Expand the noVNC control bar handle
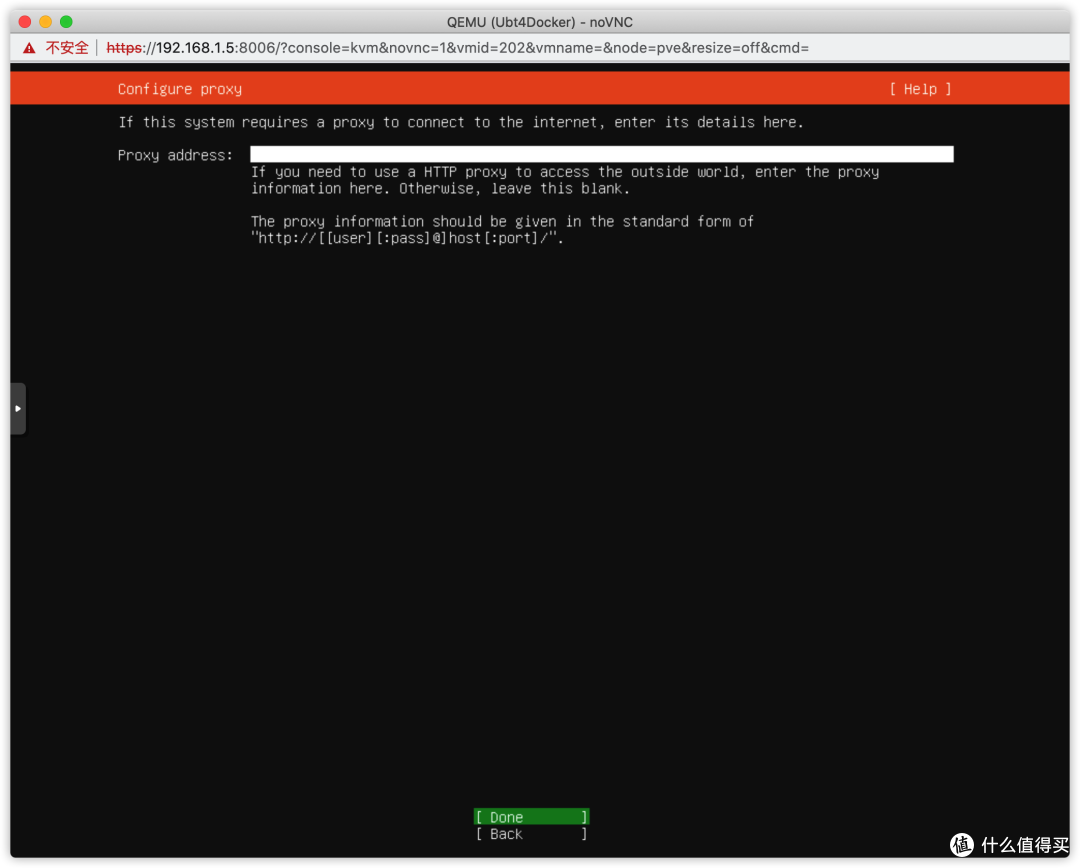 point(18,408)
